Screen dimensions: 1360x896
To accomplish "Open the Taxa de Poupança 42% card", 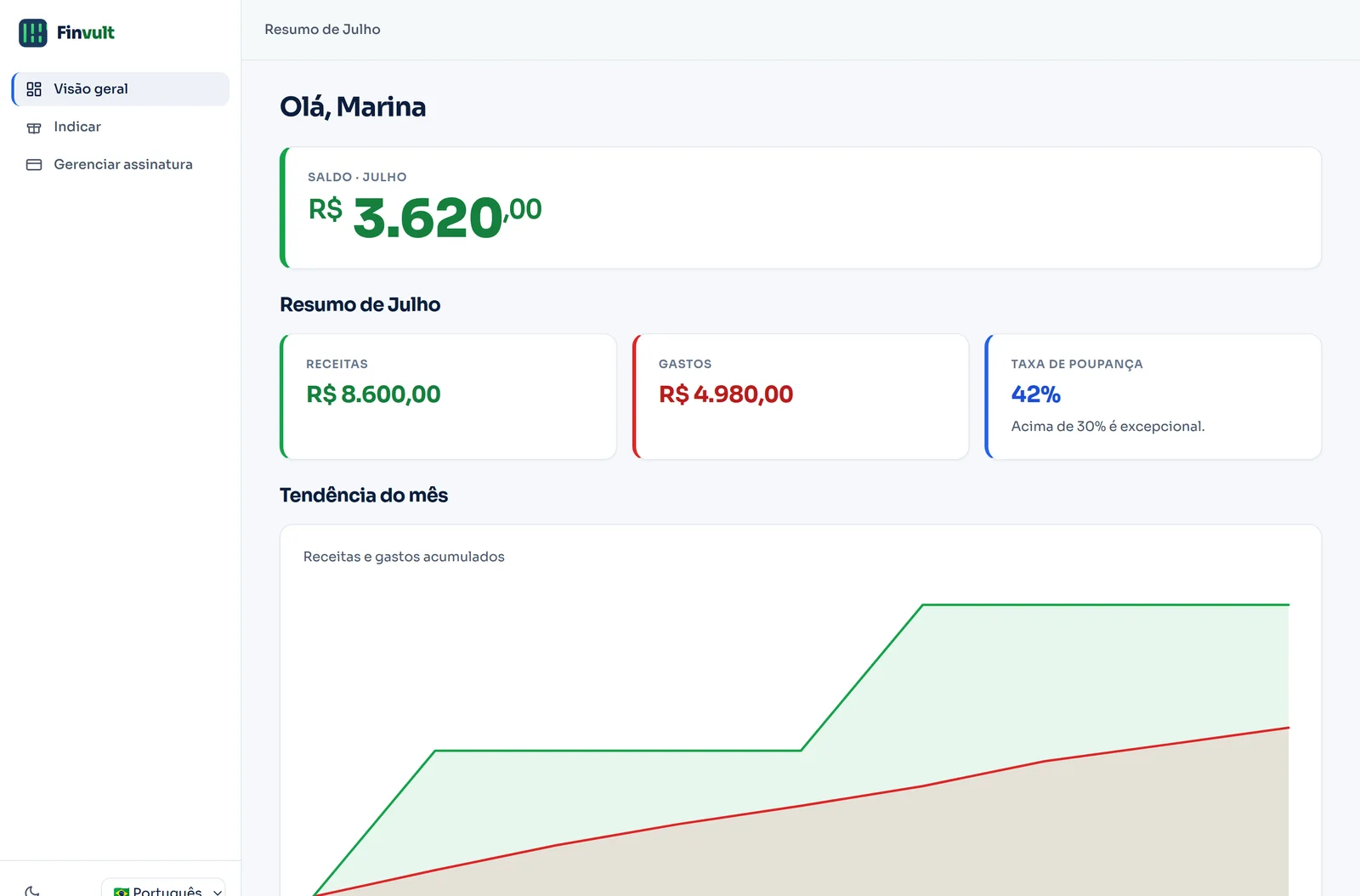I will [1153, 396].
